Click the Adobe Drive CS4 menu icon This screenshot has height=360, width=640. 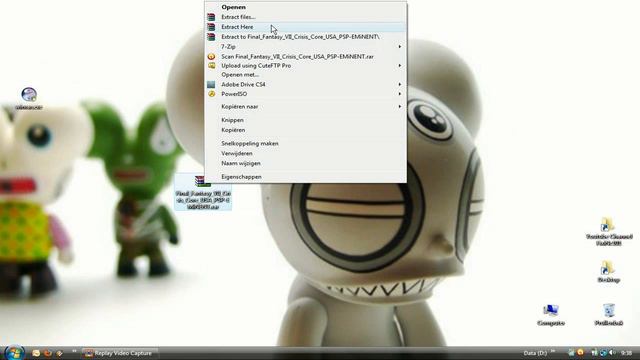(211, 84)
